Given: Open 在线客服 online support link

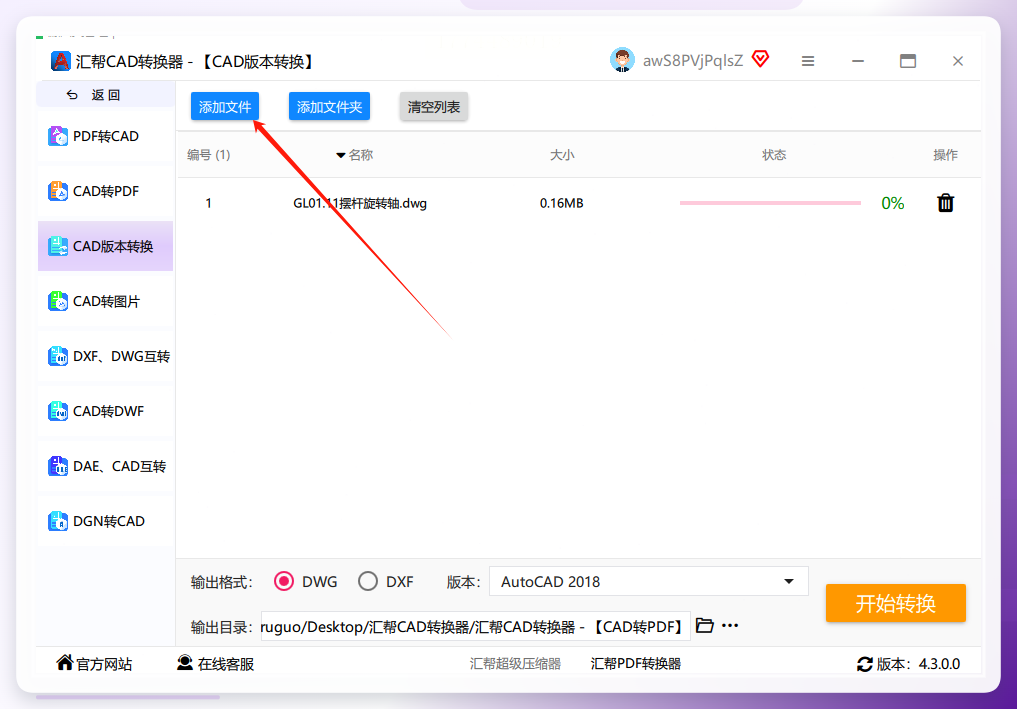Looking at the screenshot, I should pos(215,664).
